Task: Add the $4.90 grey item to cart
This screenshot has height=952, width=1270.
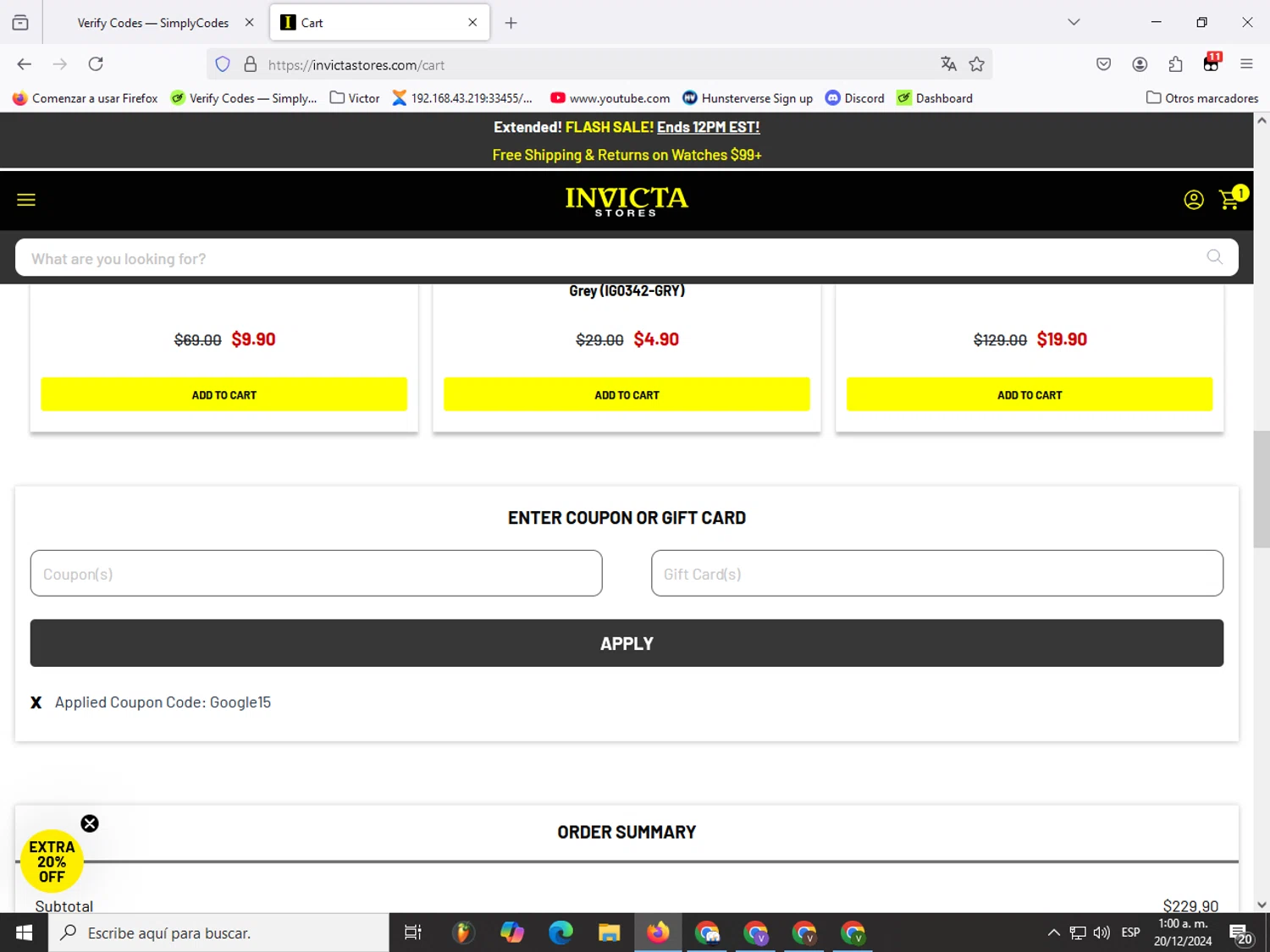Action: [627, 395]
